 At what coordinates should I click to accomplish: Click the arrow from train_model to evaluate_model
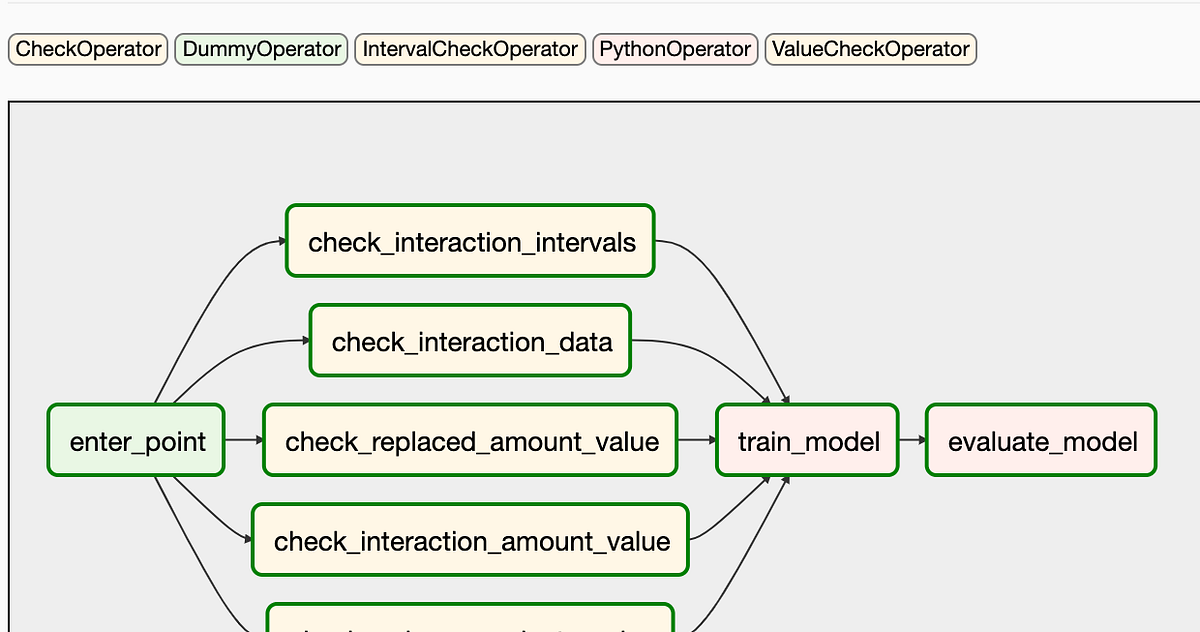pos(912,439)
